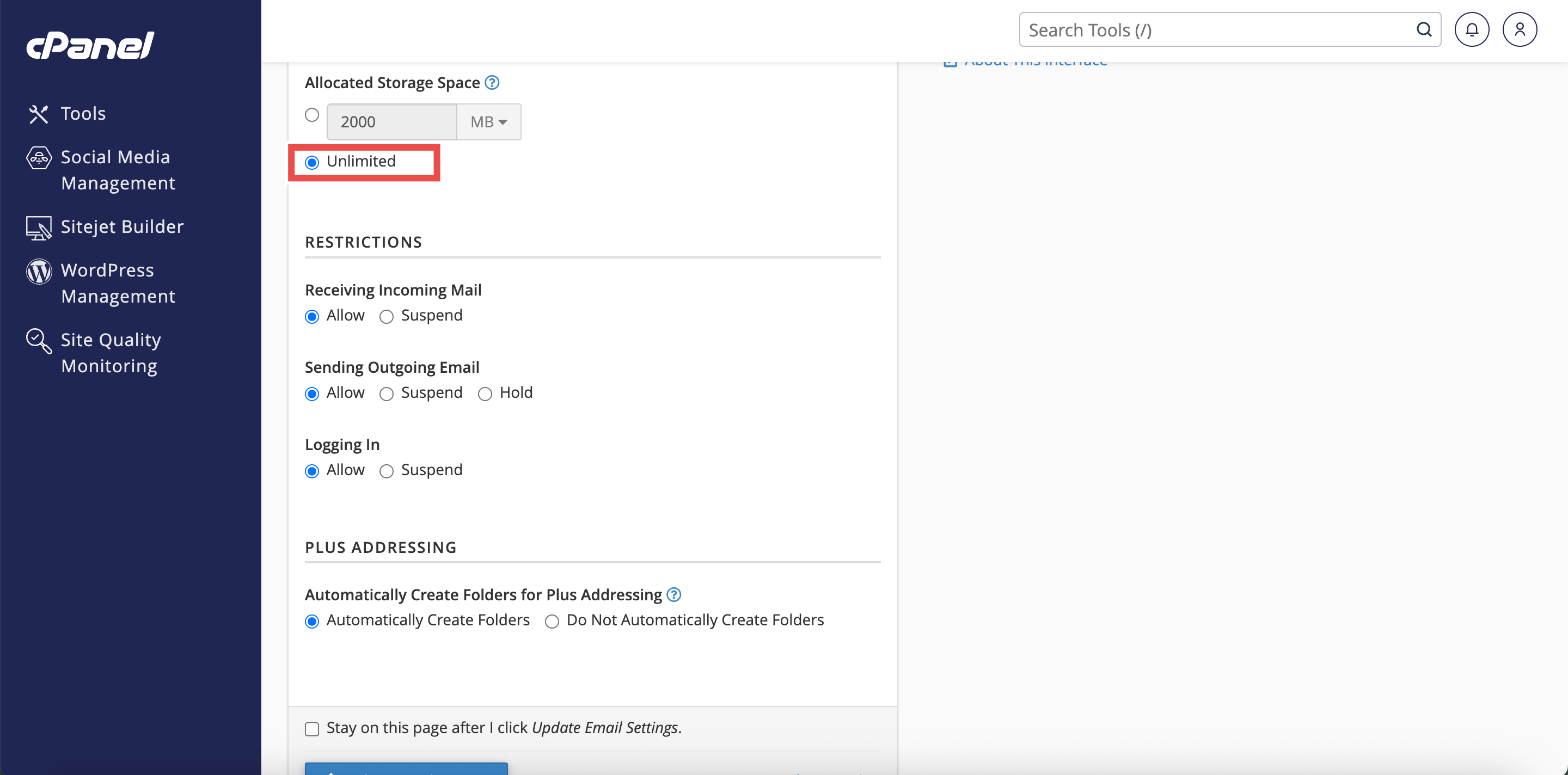Viewport: 1568px width, 775px height.
Task: Click the Sitejet Builder icon
Action: [38, 227]
